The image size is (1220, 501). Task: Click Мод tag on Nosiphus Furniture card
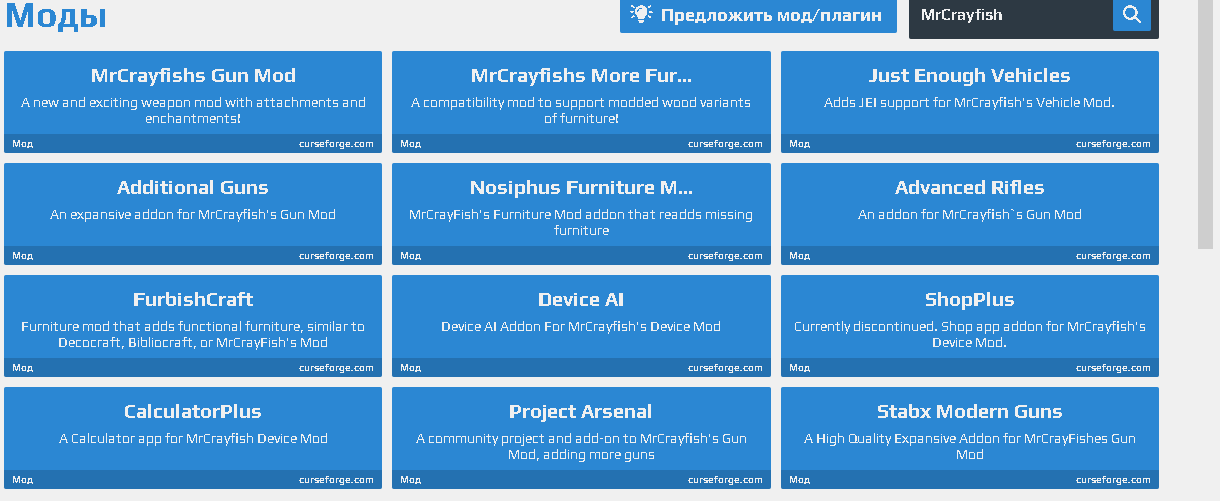pyautogui.click(x=410, y=256)
